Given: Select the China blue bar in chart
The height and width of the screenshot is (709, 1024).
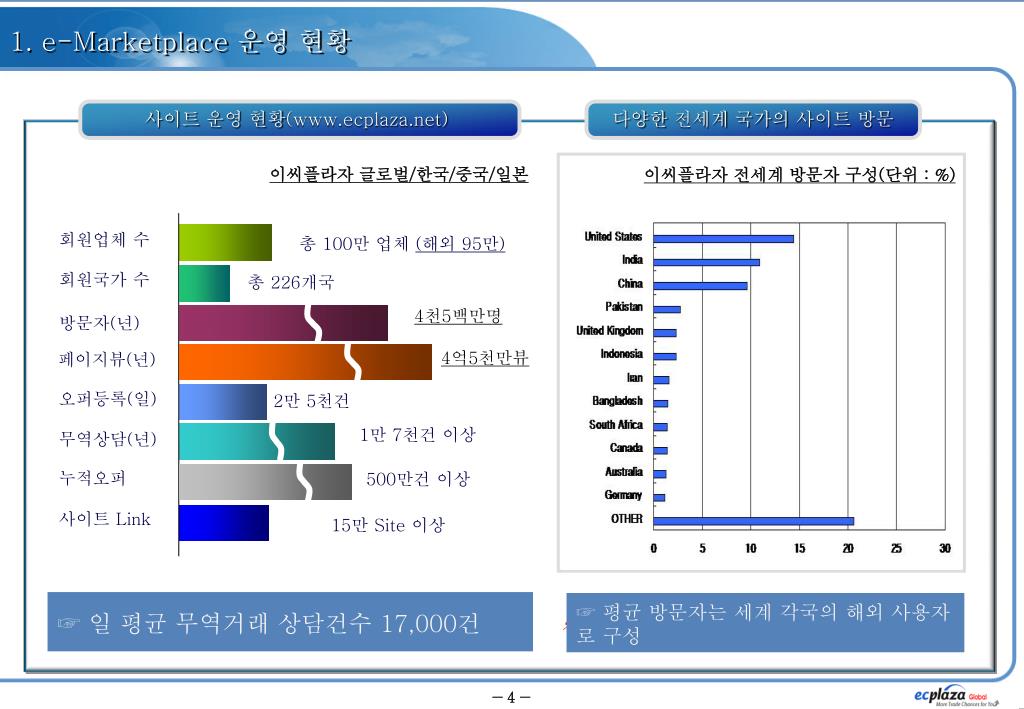Looking at the screenshot, I should [x=701, y=286].
